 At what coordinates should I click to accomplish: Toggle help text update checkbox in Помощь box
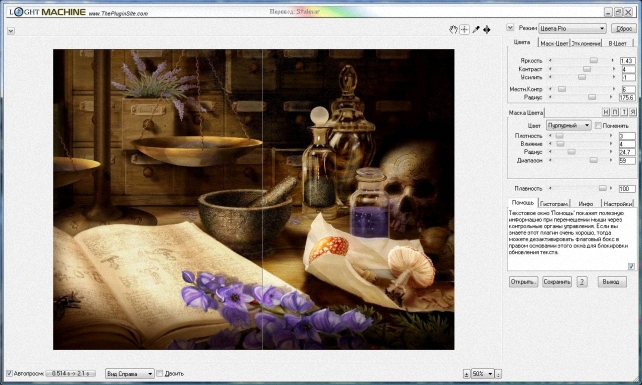tap(631, 266)
